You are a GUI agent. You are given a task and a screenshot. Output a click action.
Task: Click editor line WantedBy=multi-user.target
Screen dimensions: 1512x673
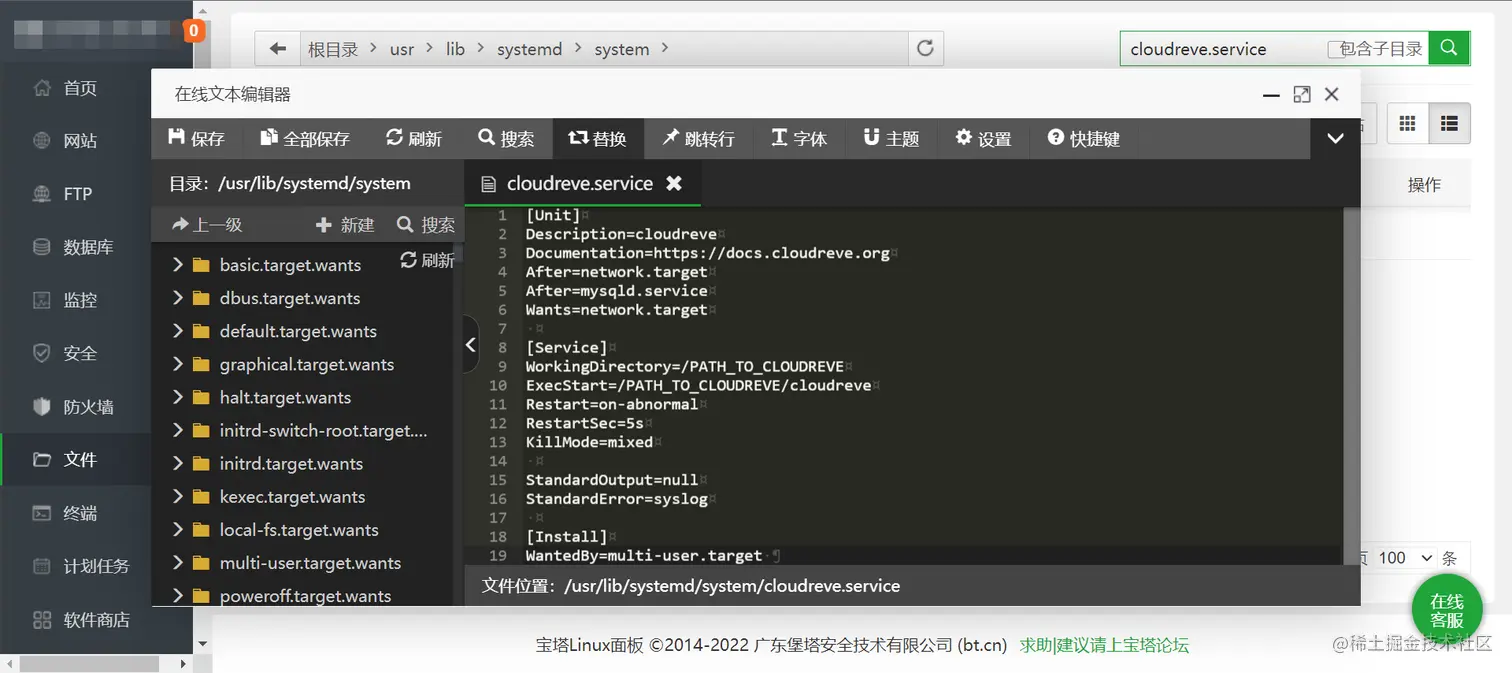coord(644,556)
